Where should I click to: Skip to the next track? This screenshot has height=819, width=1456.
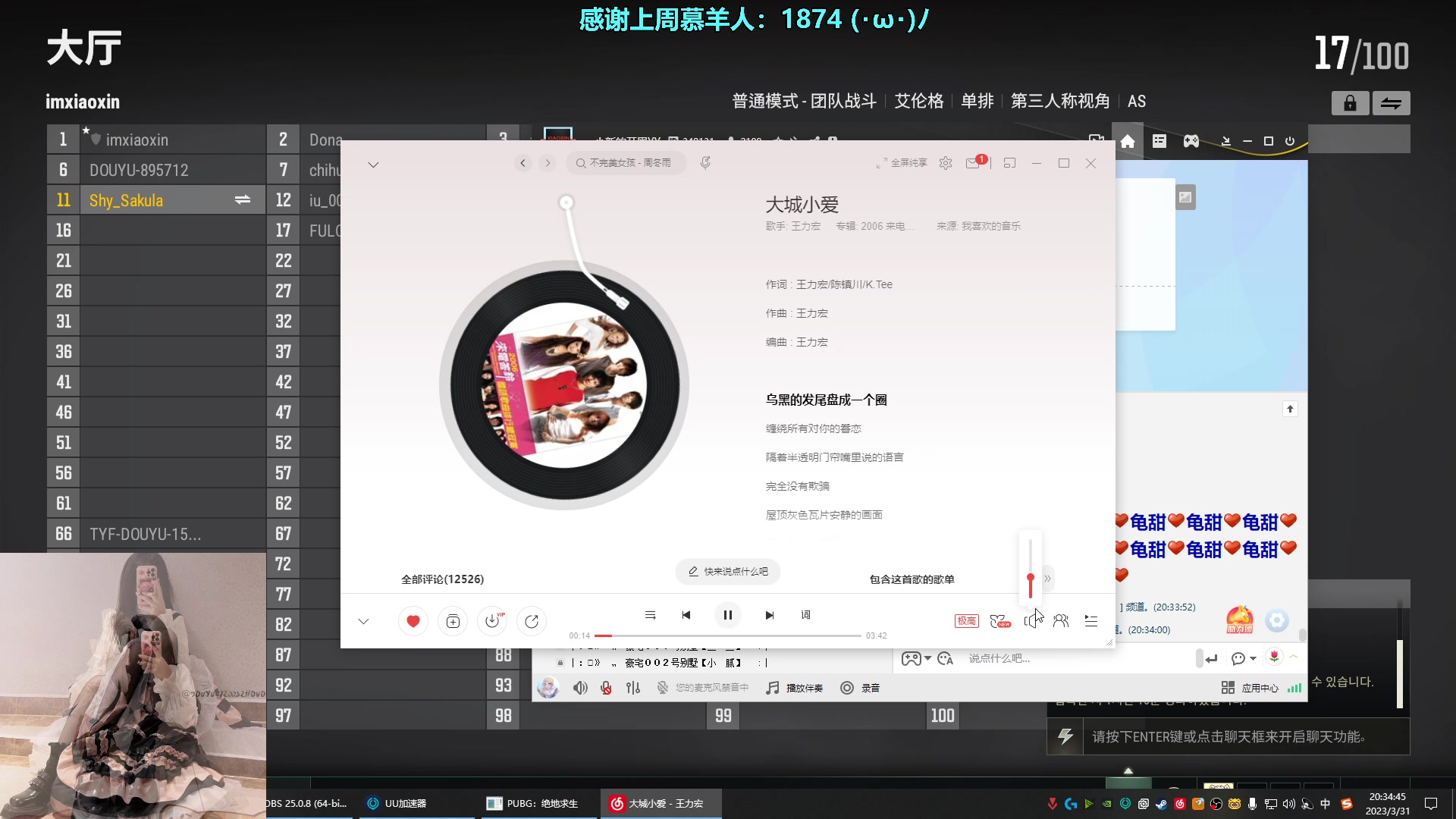(x=770, y=615)
